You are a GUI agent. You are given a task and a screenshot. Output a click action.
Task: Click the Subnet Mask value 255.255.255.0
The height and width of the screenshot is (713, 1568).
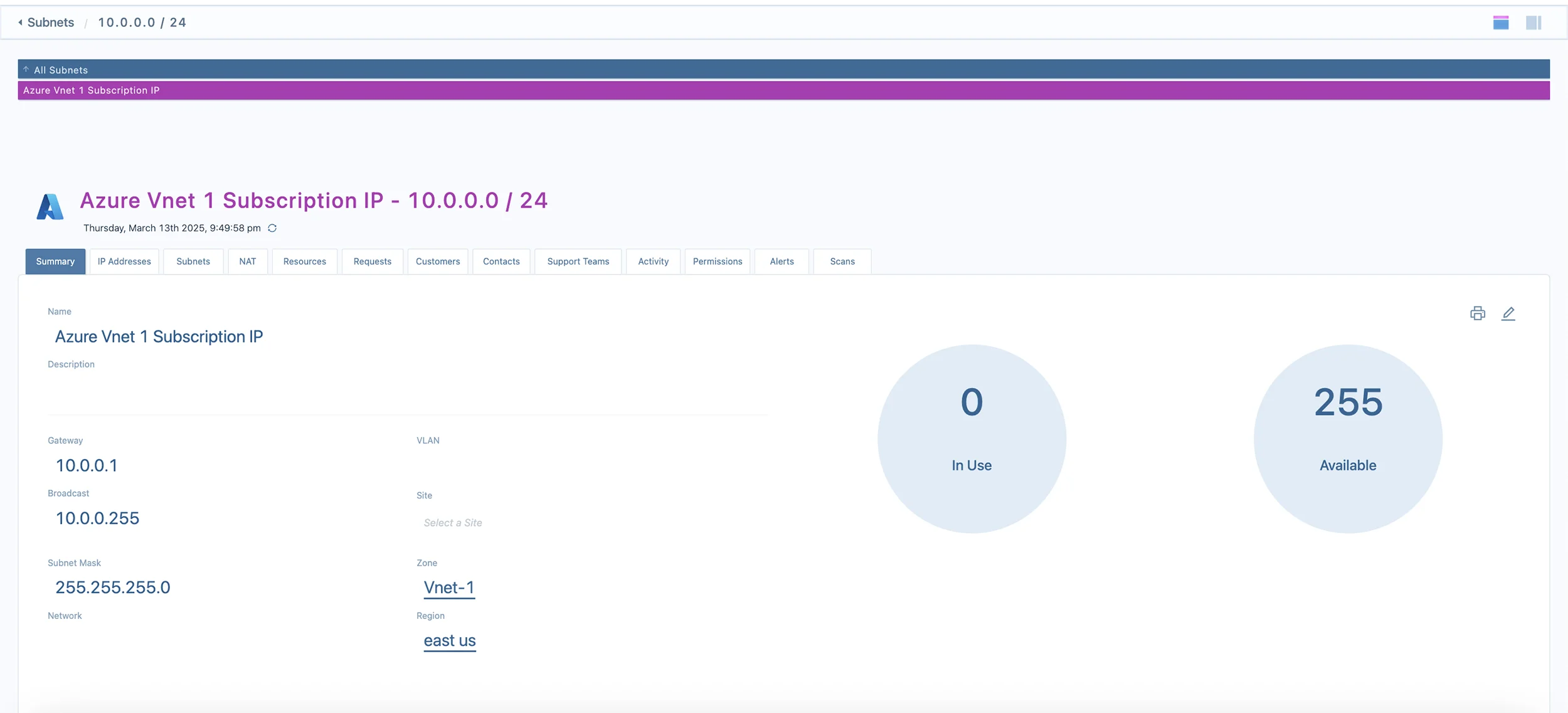tap(113, 588)
